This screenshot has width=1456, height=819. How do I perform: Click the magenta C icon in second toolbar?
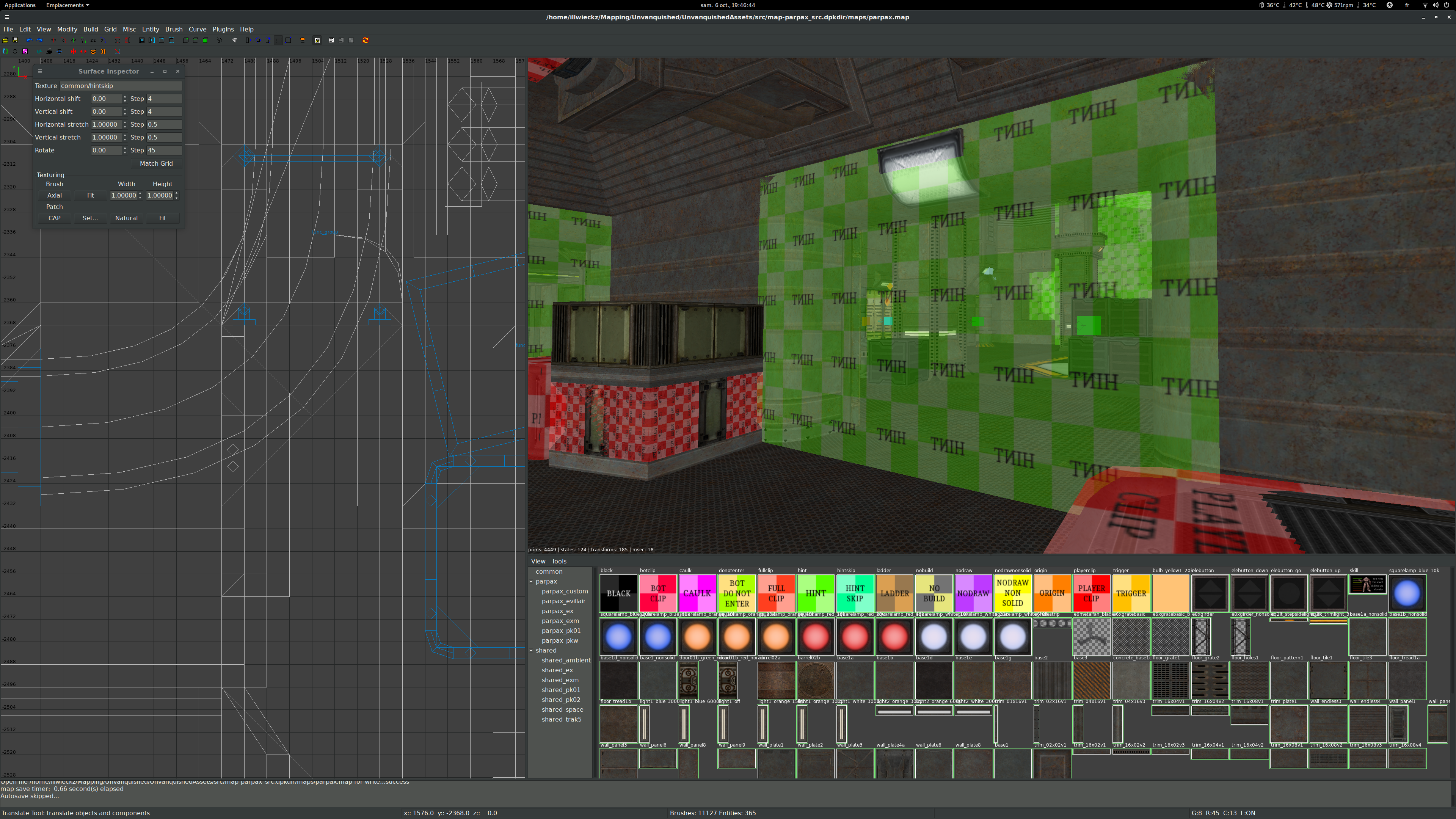tap(25, 52)
